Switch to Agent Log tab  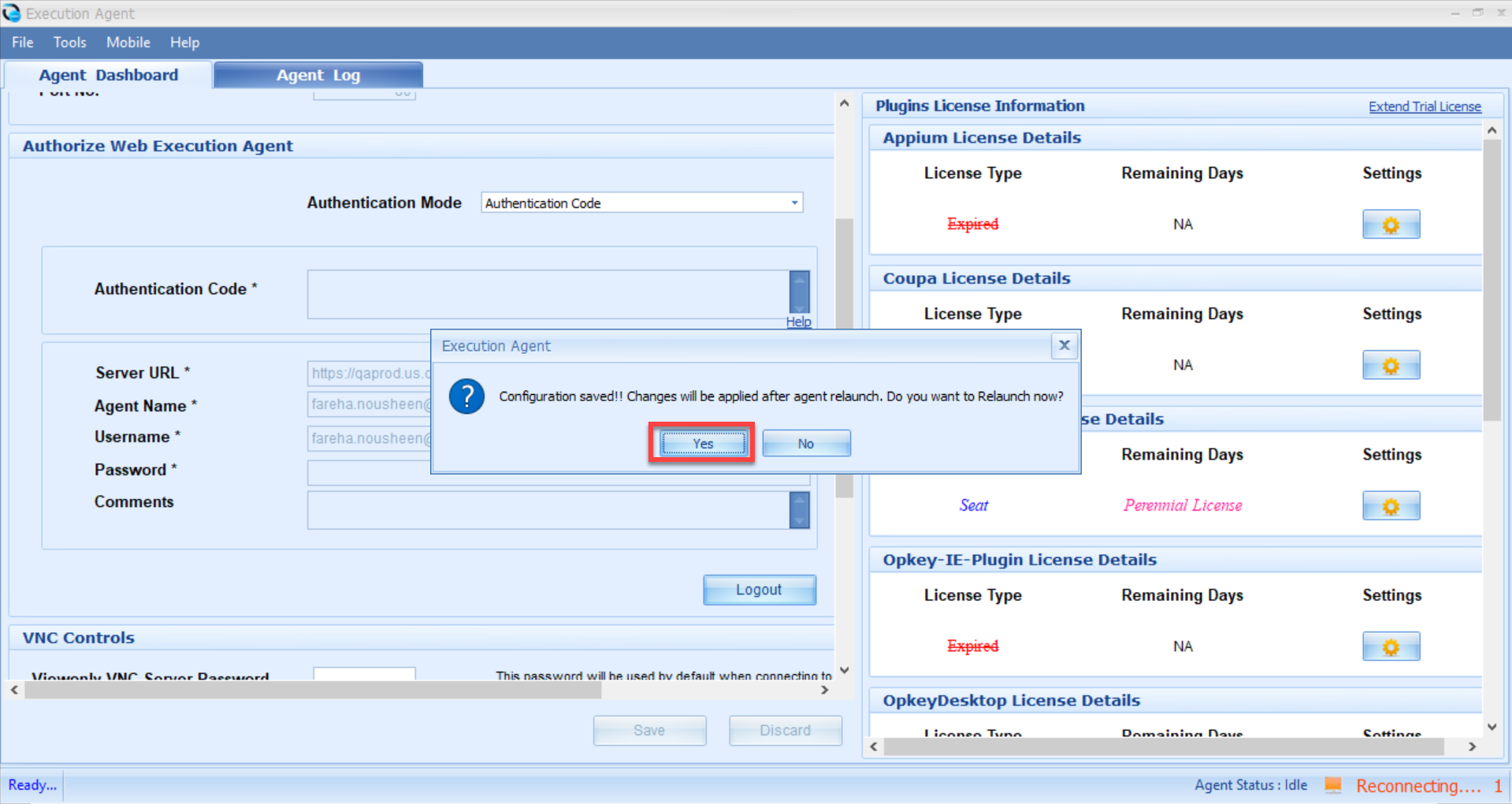click(x=318, y=75)
